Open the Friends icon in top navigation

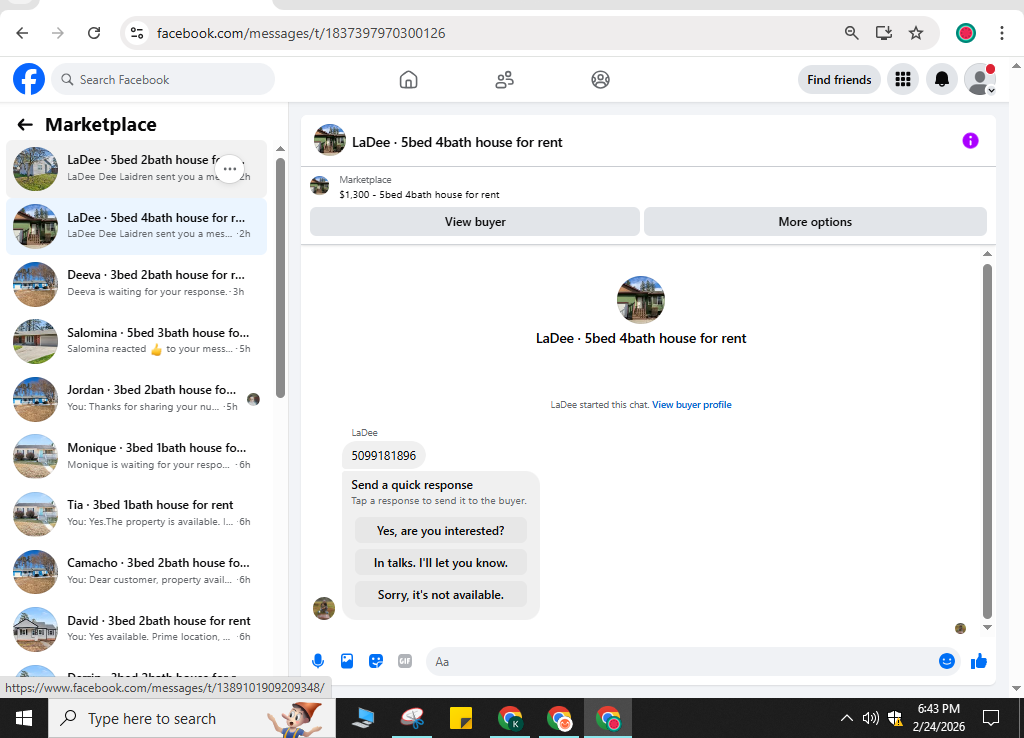504,80
